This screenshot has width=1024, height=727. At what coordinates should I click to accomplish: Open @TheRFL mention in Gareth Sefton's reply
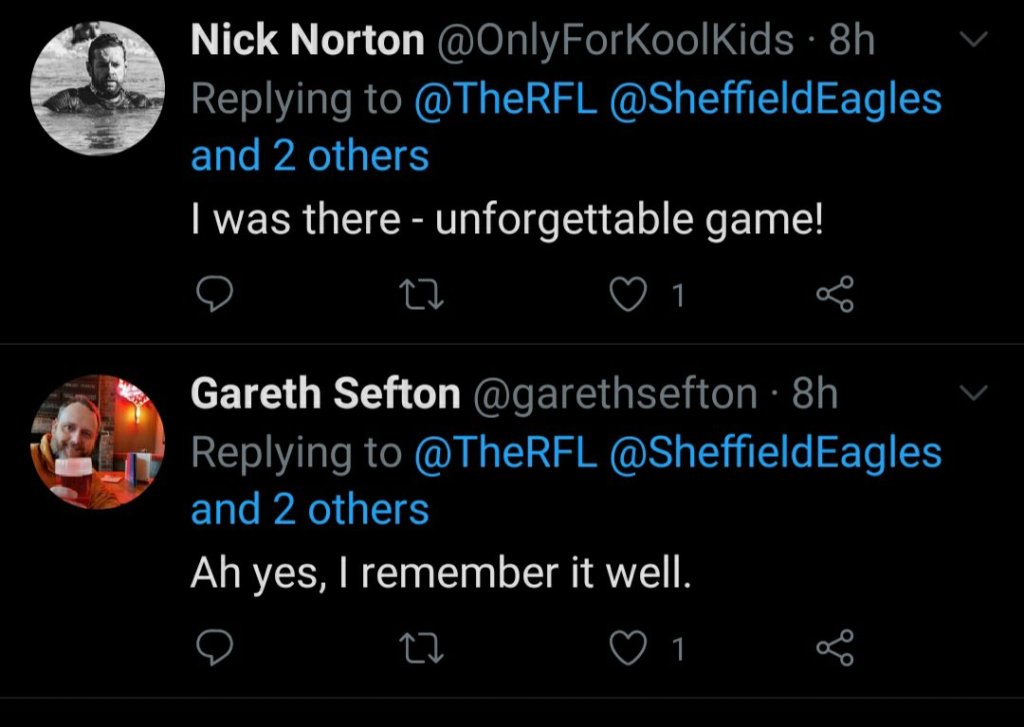coord(505,452)
